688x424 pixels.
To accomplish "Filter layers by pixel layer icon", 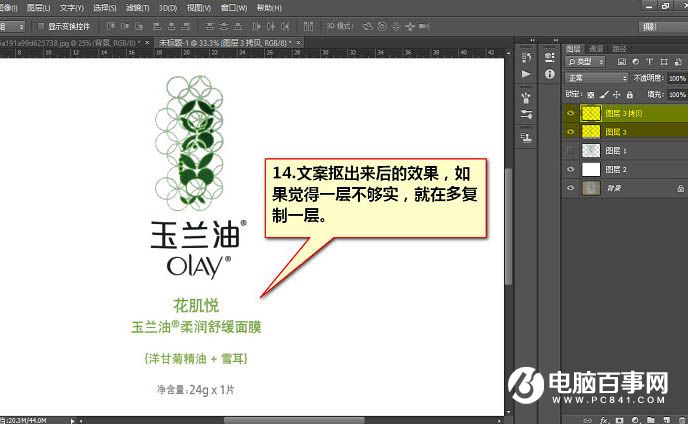I will point(622,61).
